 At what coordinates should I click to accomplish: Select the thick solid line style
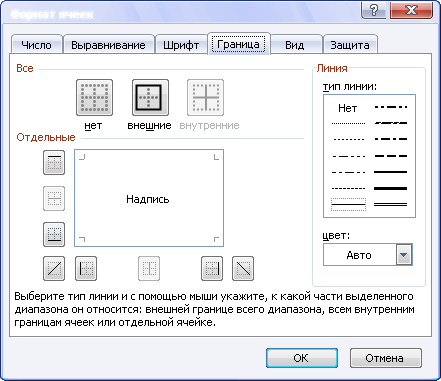point(391,188)
